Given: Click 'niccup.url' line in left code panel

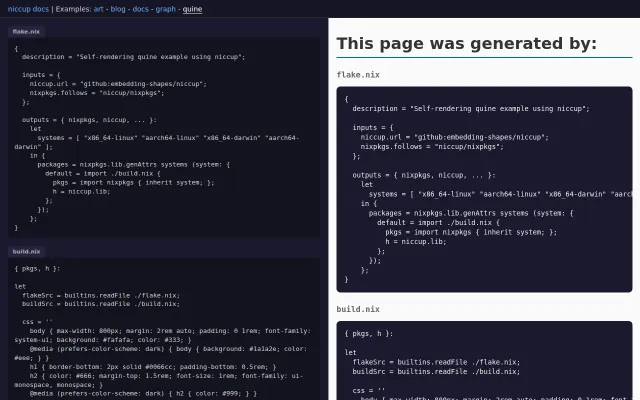Looking at the screenshot, I should (x=118, y=84).
